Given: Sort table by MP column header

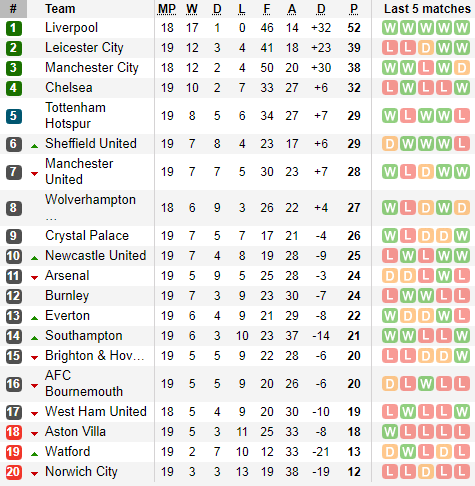Looking at the screenshot, I should point(167,9).
